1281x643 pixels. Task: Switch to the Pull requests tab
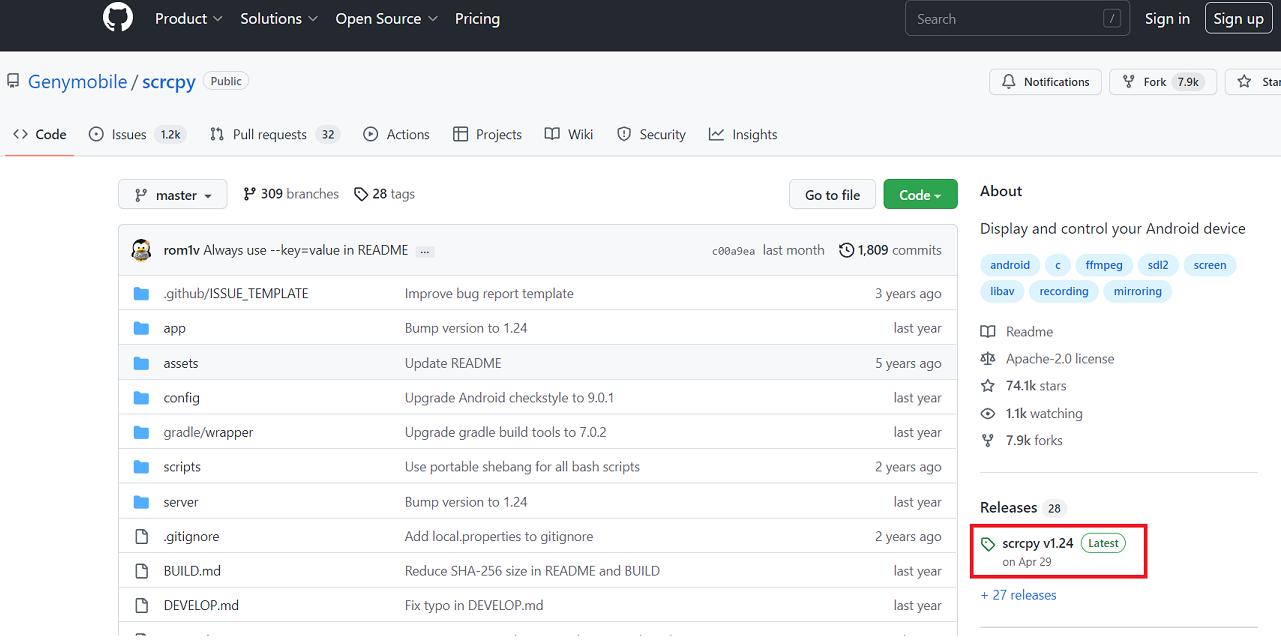click(274, 134)
